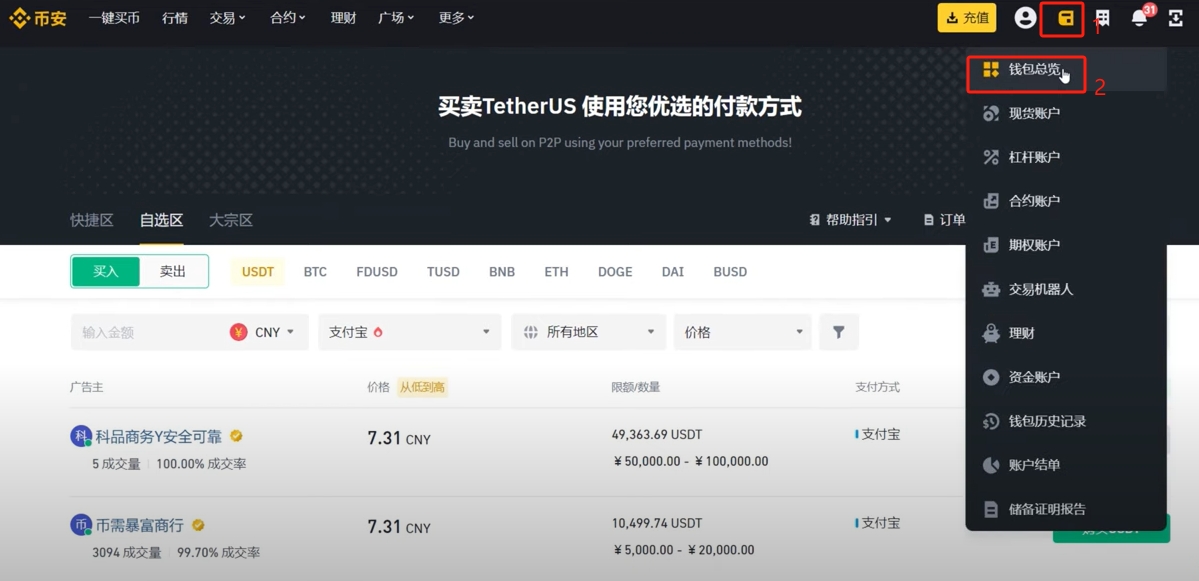Image resolution: width=1199 pixels, height=581 pixels.
Task: Click the 钱包总览 grid icon
Action: click(991, 70)
